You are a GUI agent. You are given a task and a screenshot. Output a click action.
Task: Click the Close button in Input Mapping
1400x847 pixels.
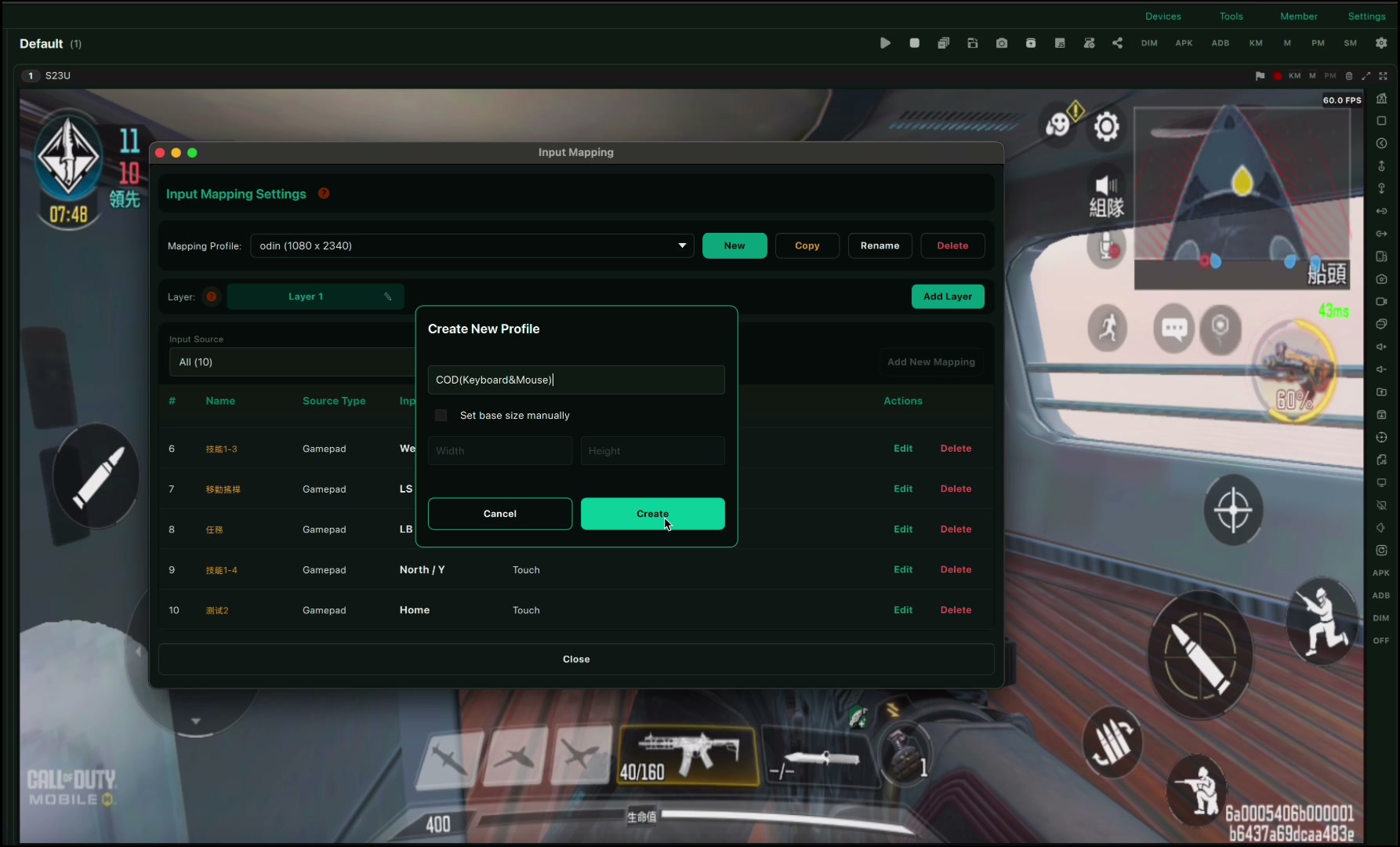tap(576, 660)
